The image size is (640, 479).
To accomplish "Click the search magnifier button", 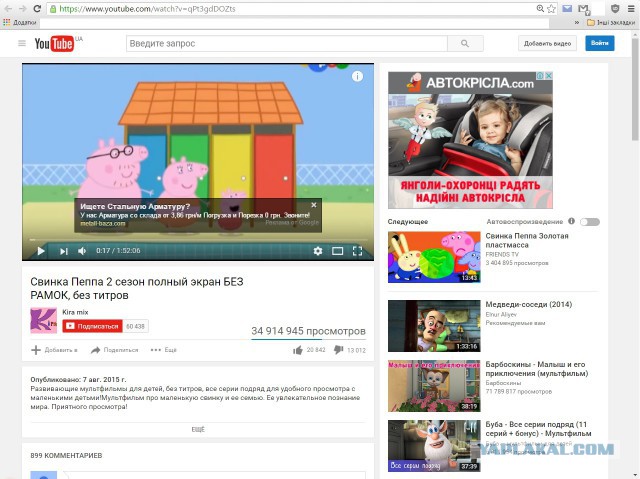I will click(465, 43).
